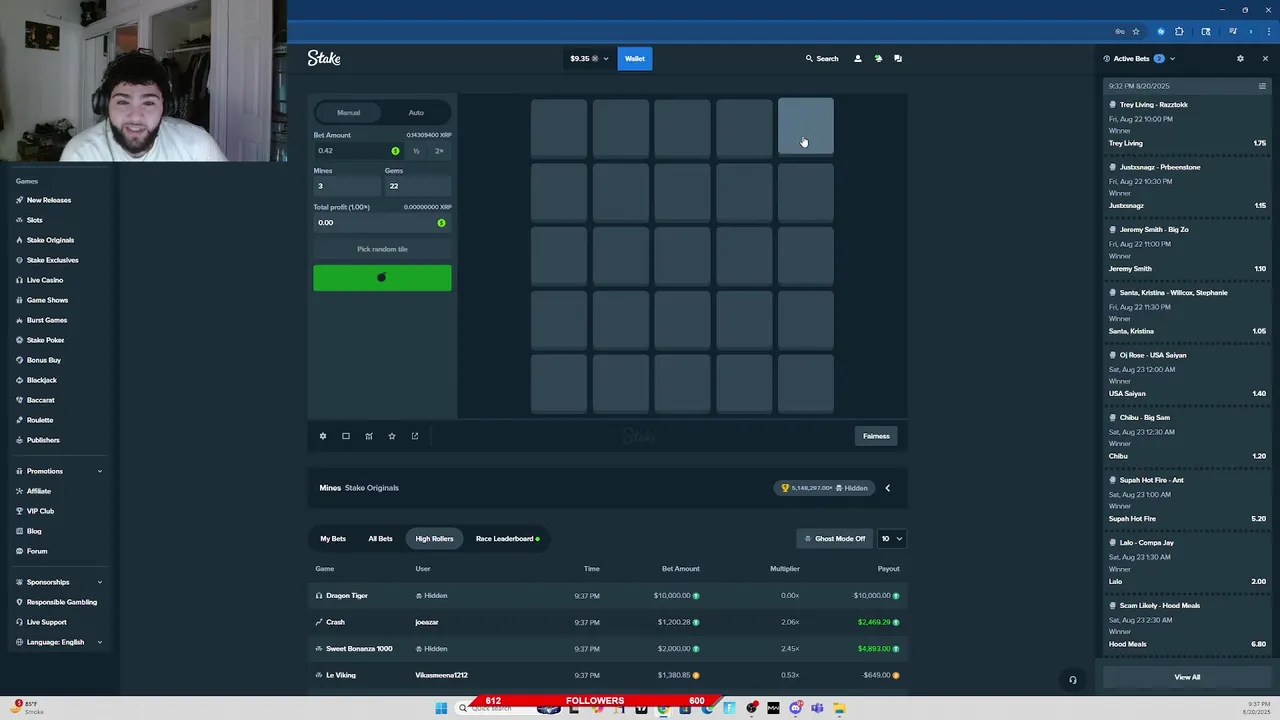Open the user account icon in header
Viewport: 1280px width, 720px height.
click(857, 59)
